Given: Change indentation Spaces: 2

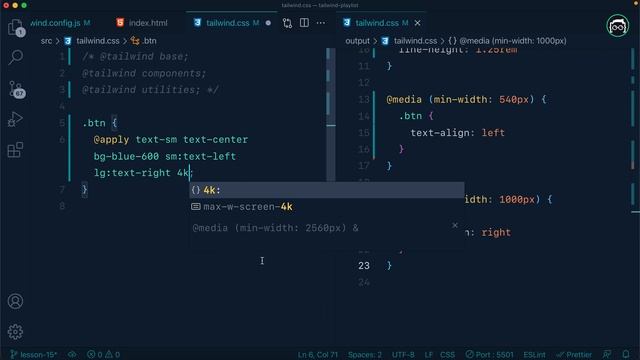Looking at the screenshot, I should (365, 354).
